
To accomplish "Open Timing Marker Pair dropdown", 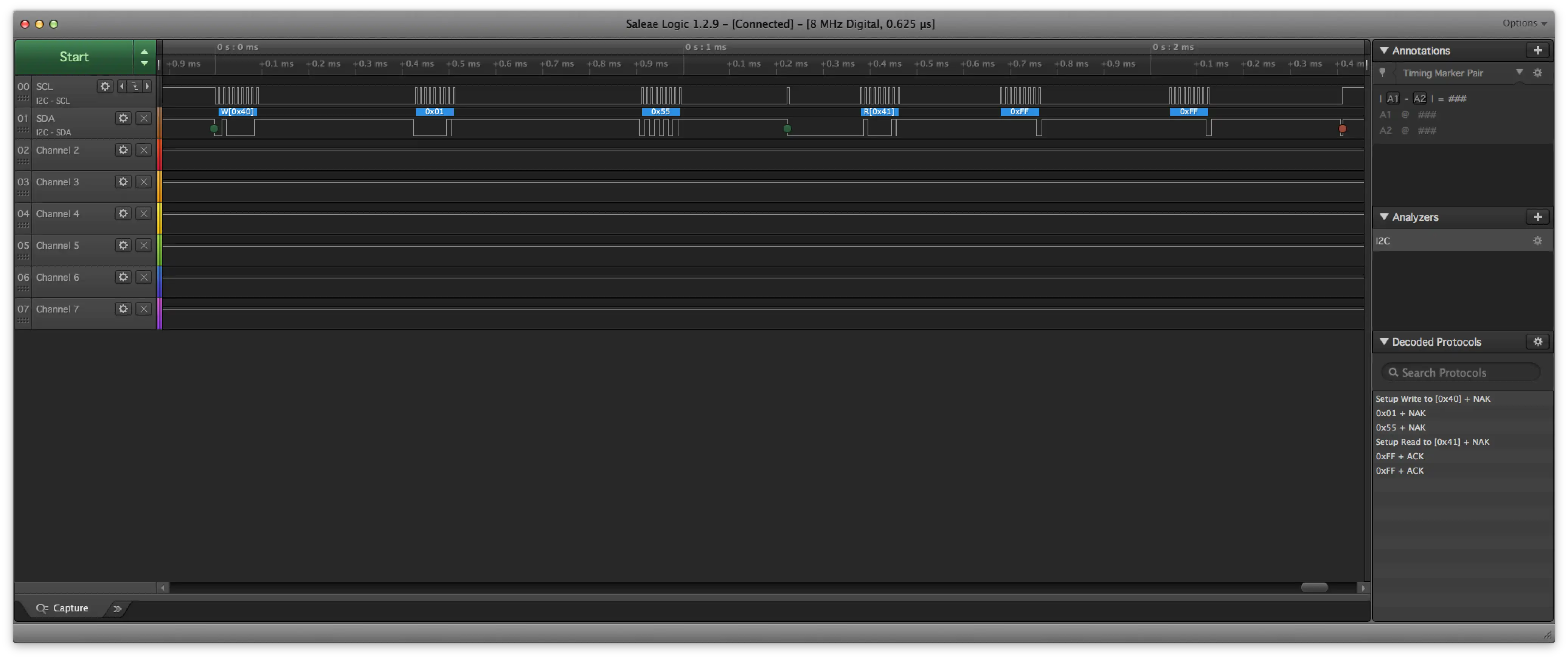I will click(1519, 73).
